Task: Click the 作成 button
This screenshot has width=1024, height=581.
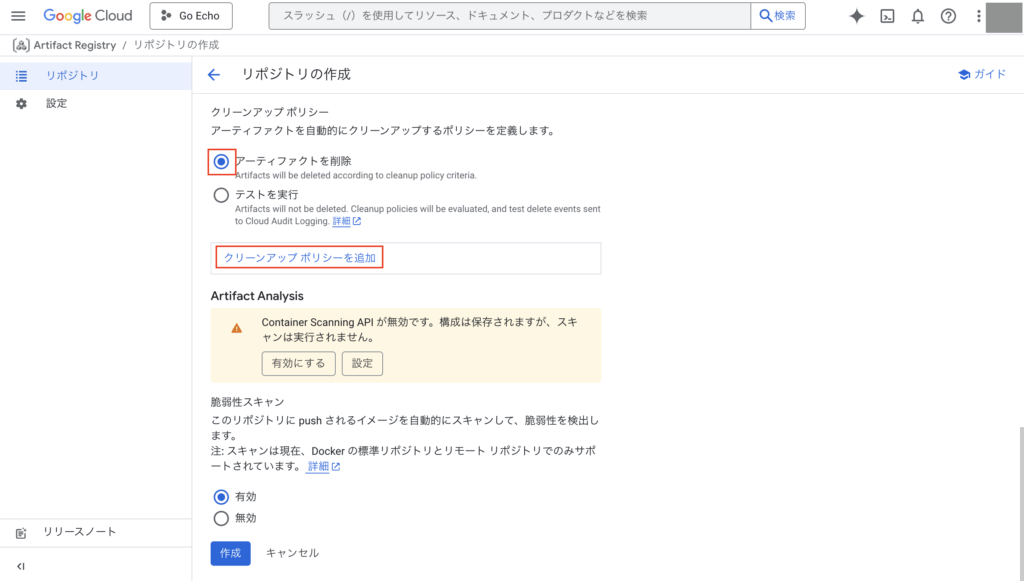Action: (230, 553)
